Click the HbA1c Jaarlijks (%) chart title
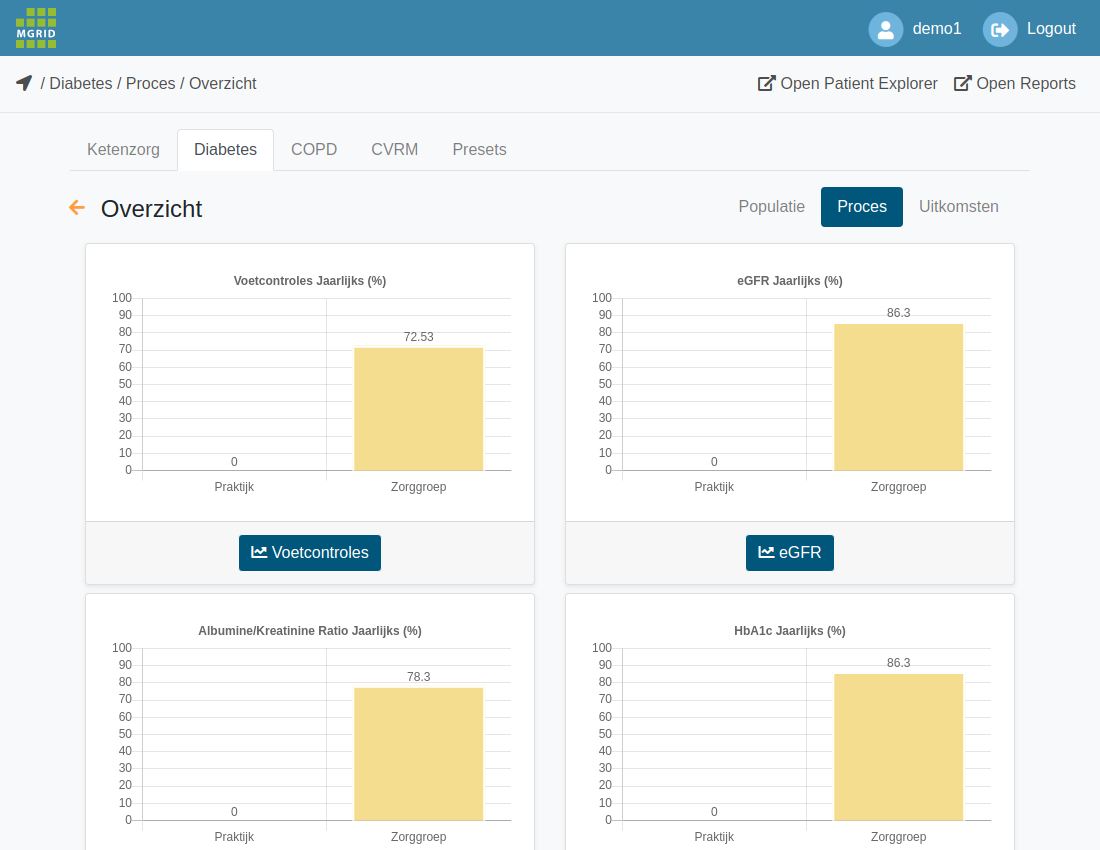The height and width of the screenshot is (850, 1100). click(x=789, y=630)
